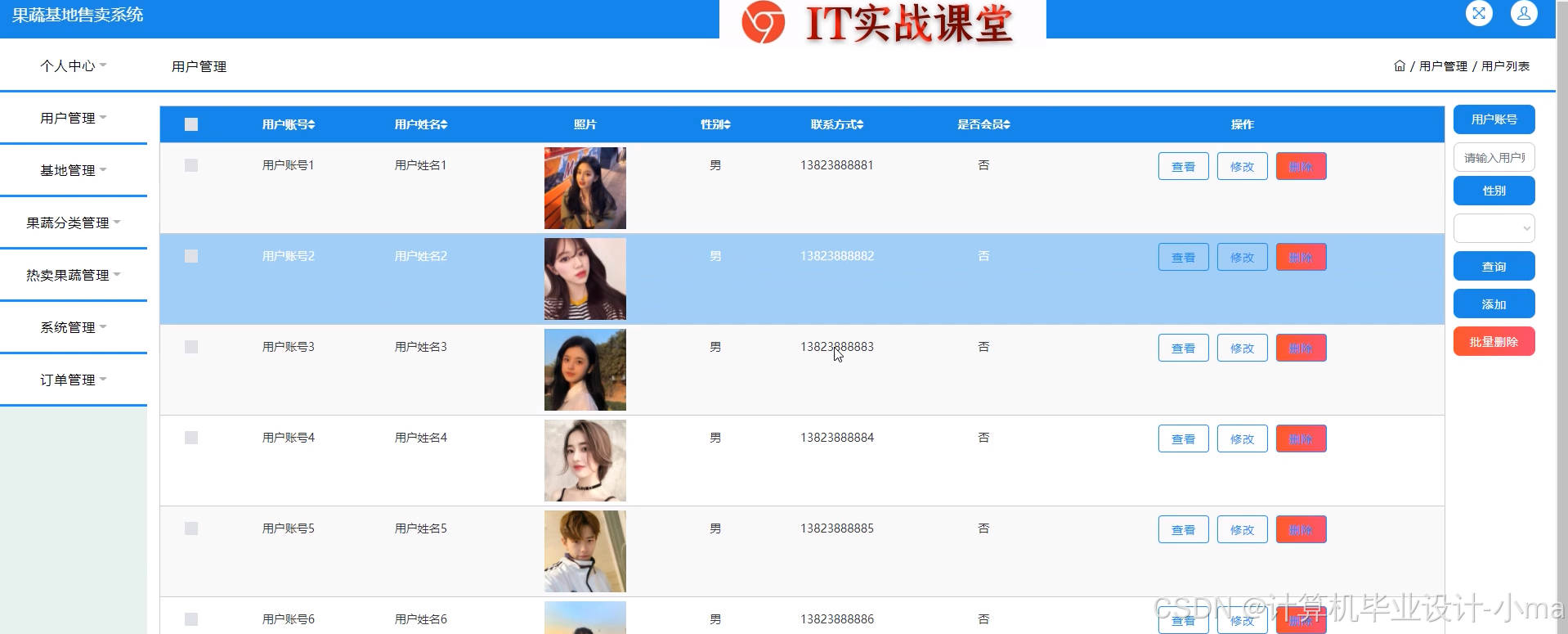The image size is (1568, 634).
Task: Select all rows header checkbox
Action: tap(191, 124)
